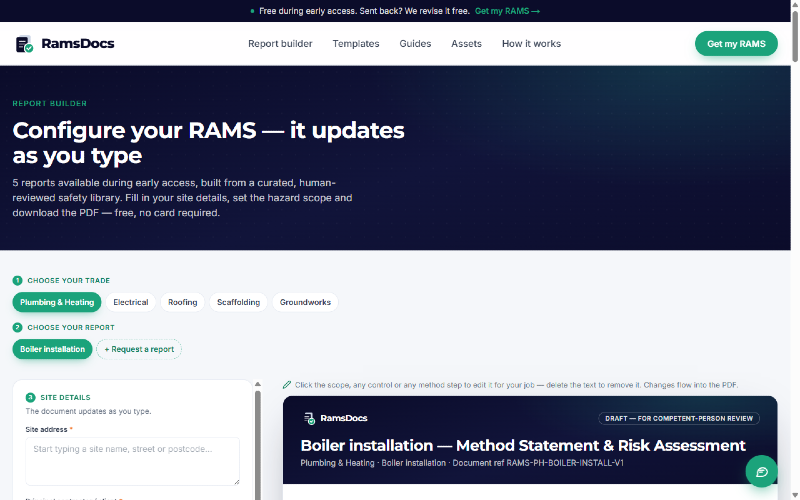This screenshot has height=500, width=800.
Task: Open the Guides nav item
Action: tap(415, 44)
